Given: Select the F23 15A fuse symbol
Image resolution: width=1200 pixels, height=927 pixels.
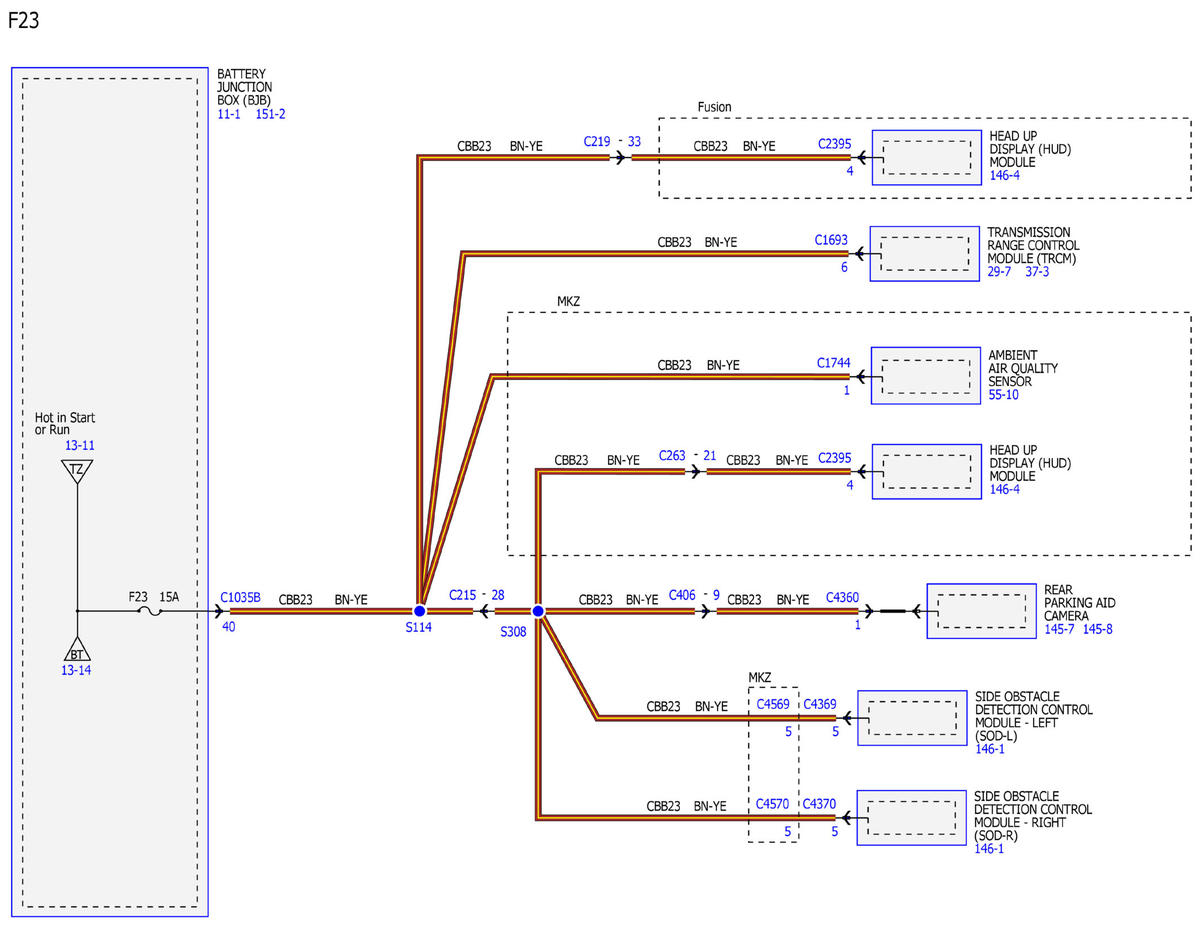Looking at the screenshot, I should coord(153,611).
